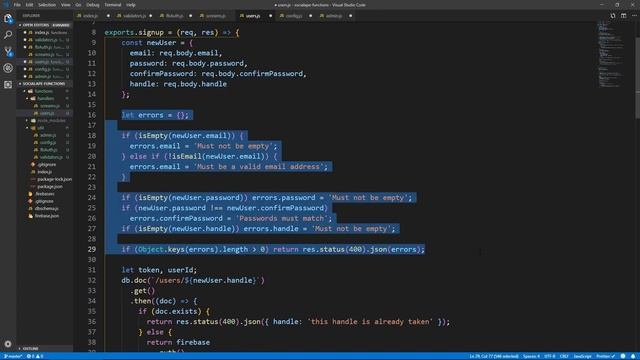The height and width of the screenshot is (360, 640).
Task: Open the Go menu
Action: click(78, 5)
